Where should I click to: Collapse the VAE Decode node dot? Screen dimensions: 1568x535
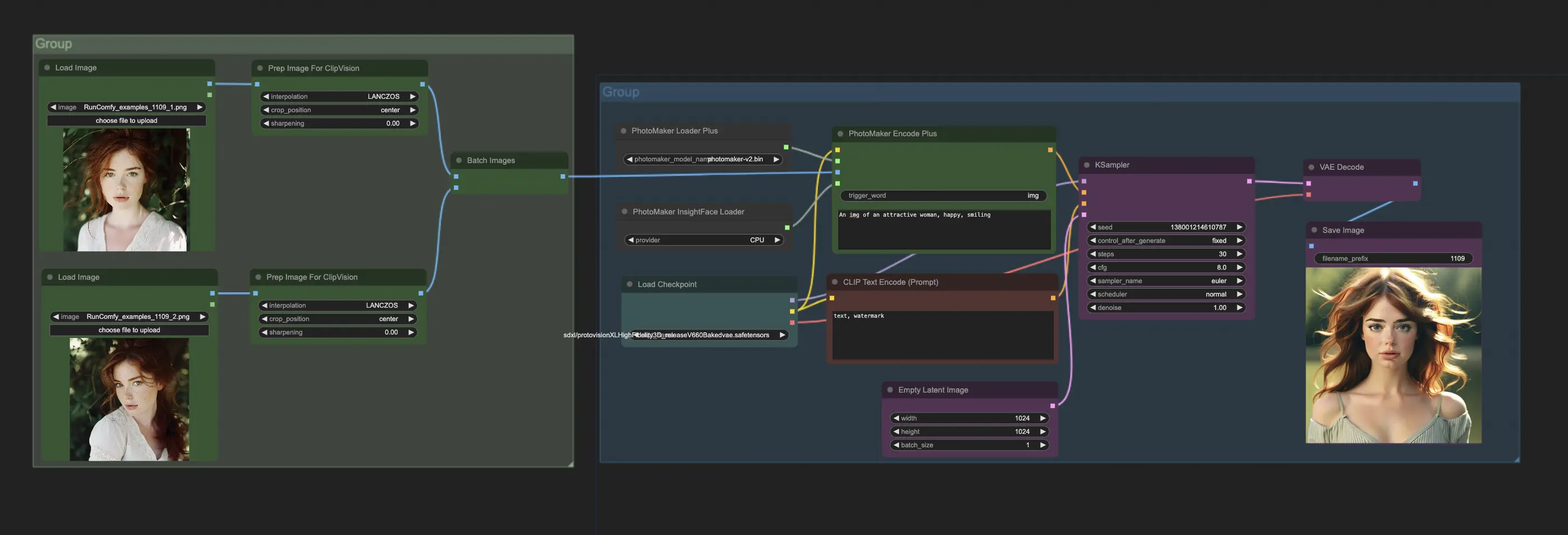tap(1311, 167)
